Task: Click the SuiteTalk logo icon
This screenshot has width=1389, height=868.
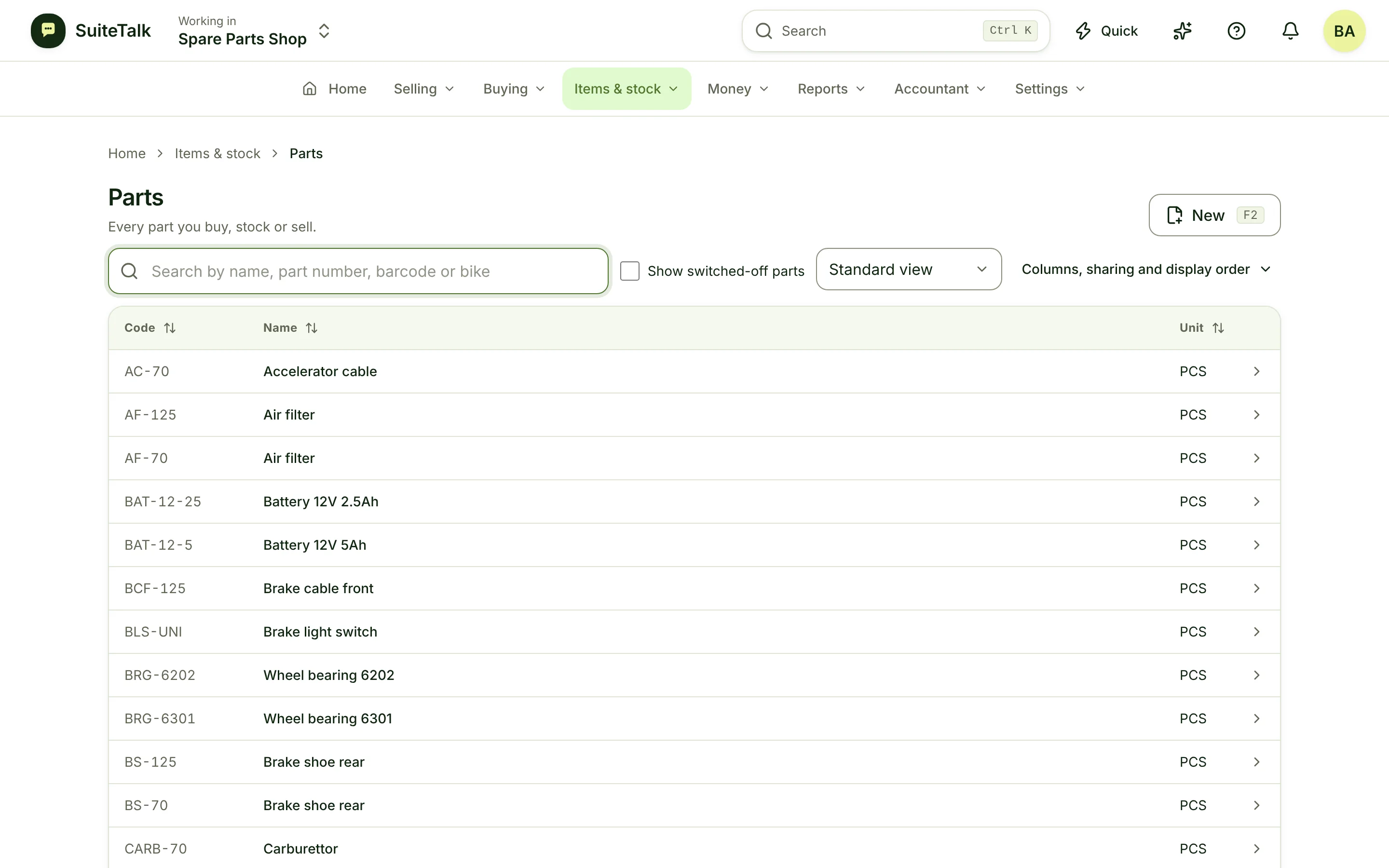Action: pyautogui.click(x=48, y=30)
